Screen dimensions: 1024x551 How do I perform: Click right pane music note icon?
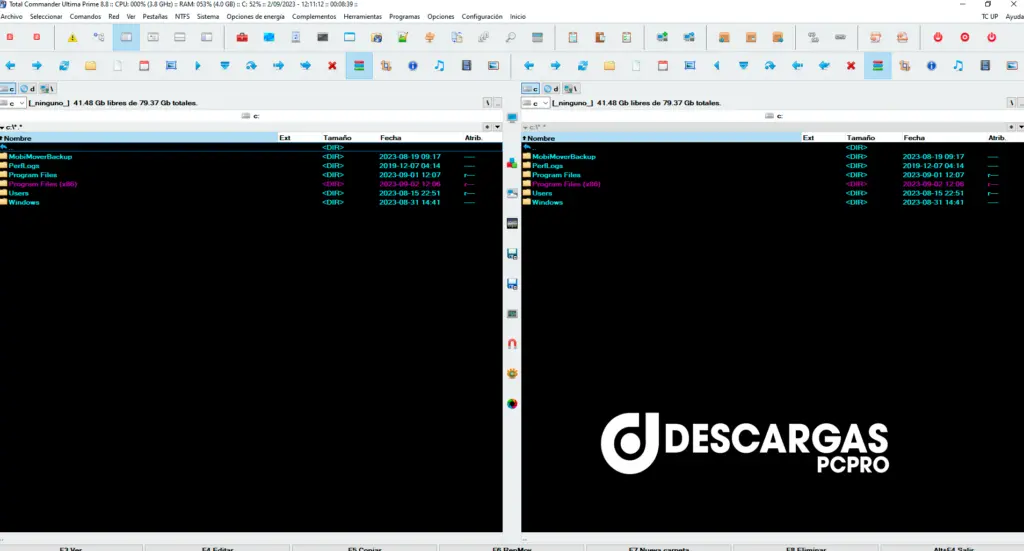coord(958,65)
